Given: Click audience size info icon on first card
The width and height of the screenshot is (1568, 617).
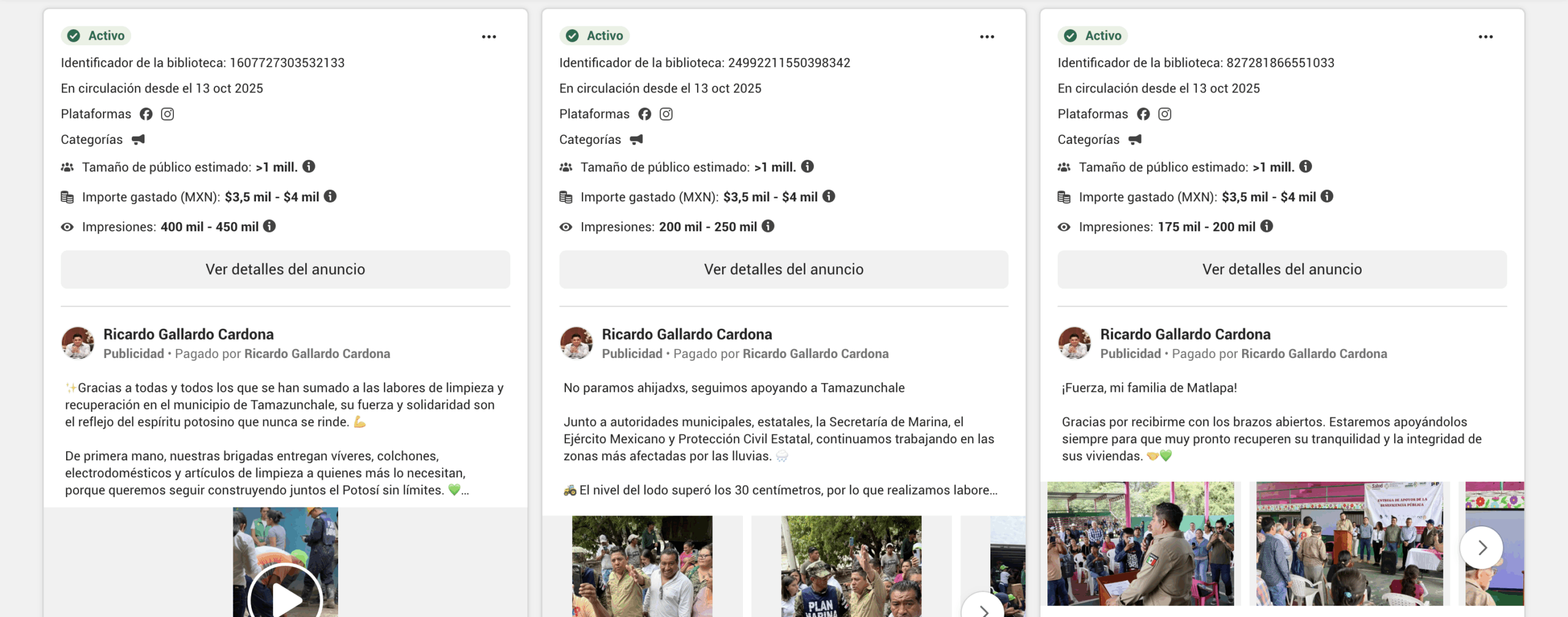Looking at the screenshot, I should 309,166.
